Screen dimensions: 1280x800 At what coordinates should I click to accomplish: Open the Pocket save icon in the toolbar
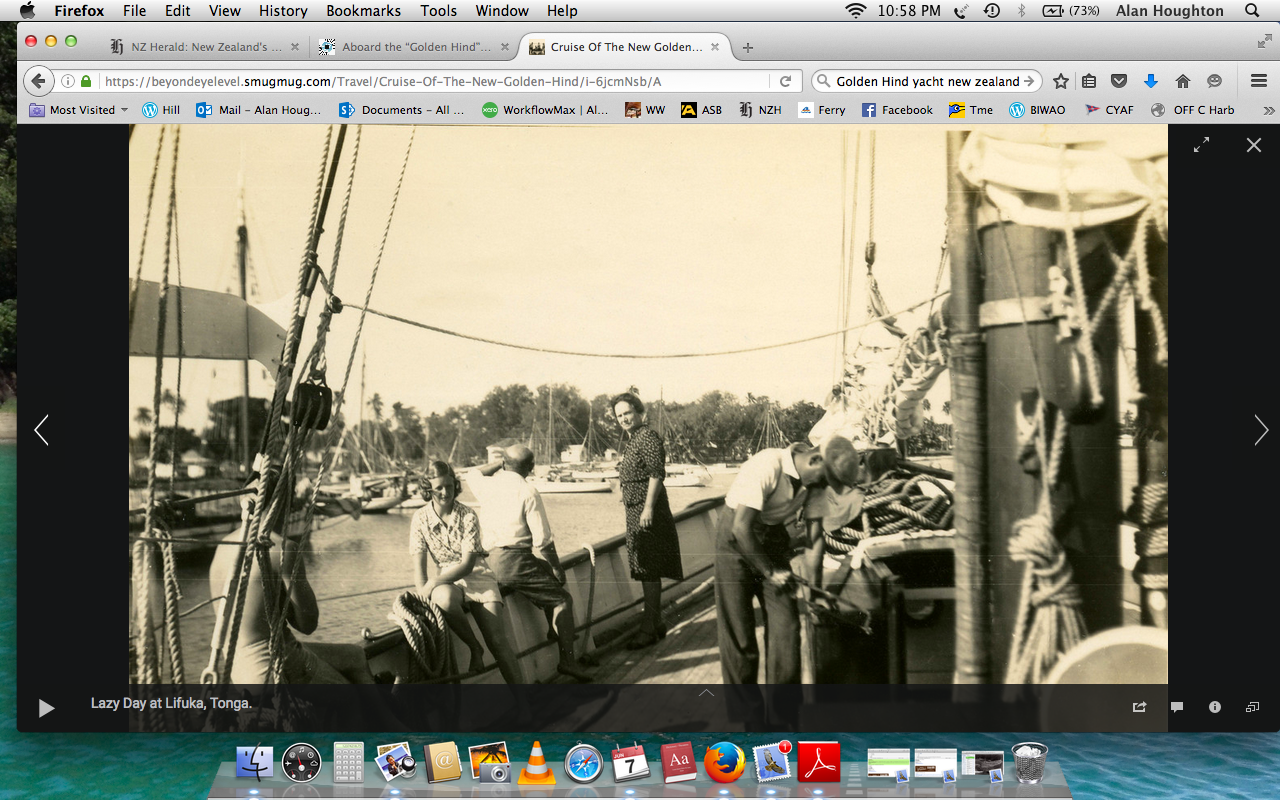1120,81
